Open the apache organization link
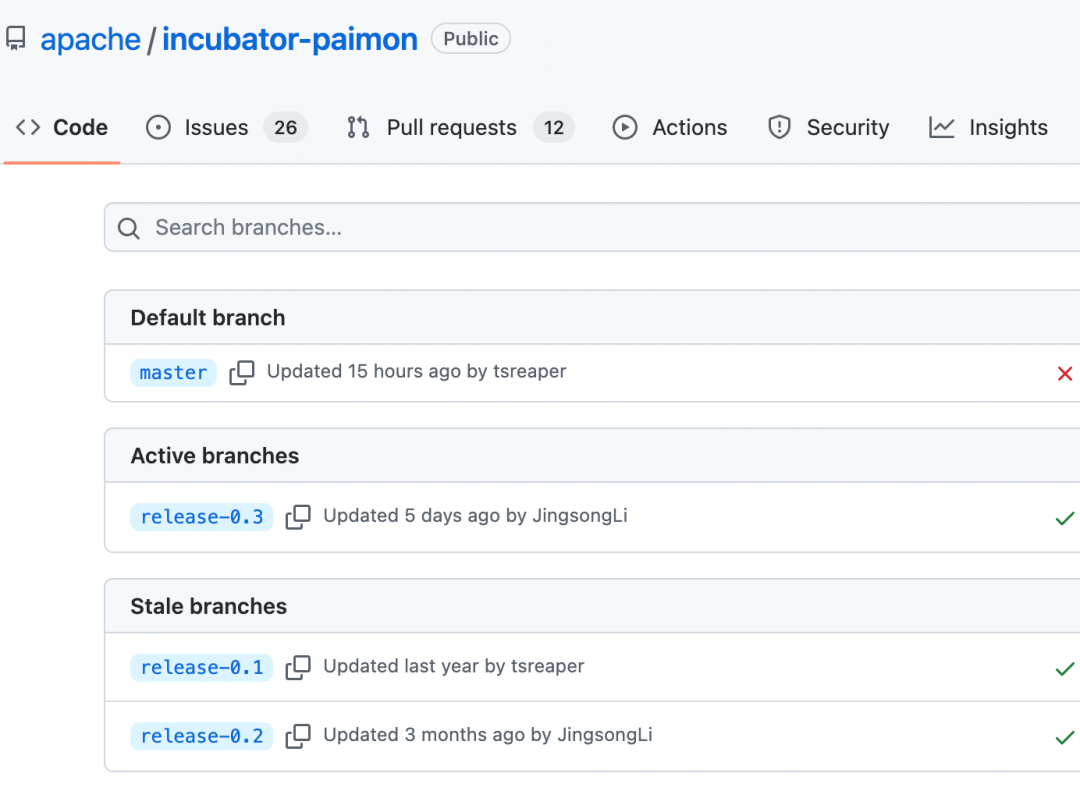The image size is (1080, 805). tap(90, 39)
